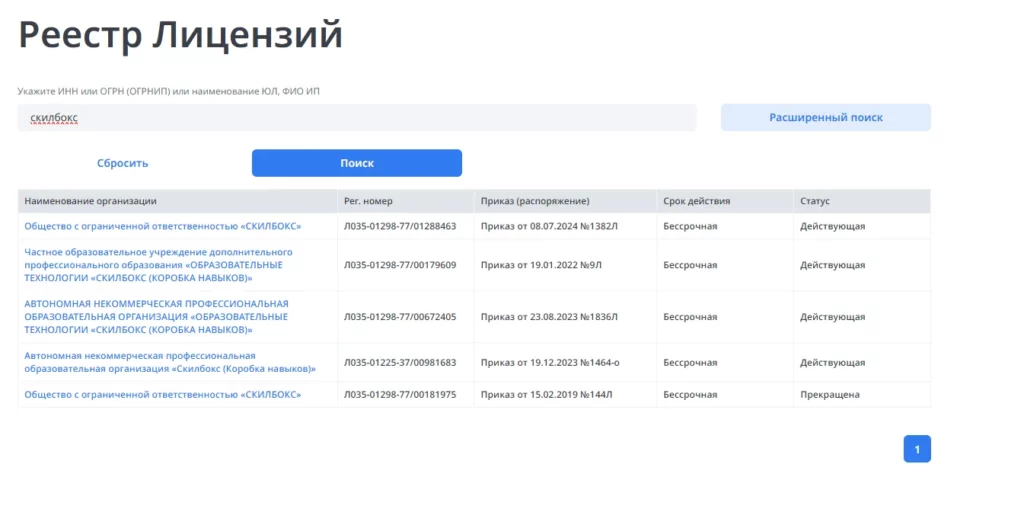Click Действующая status in the №1382Л row
The height and width of the screenshot is (509, 1024).
tap(833, 226)
